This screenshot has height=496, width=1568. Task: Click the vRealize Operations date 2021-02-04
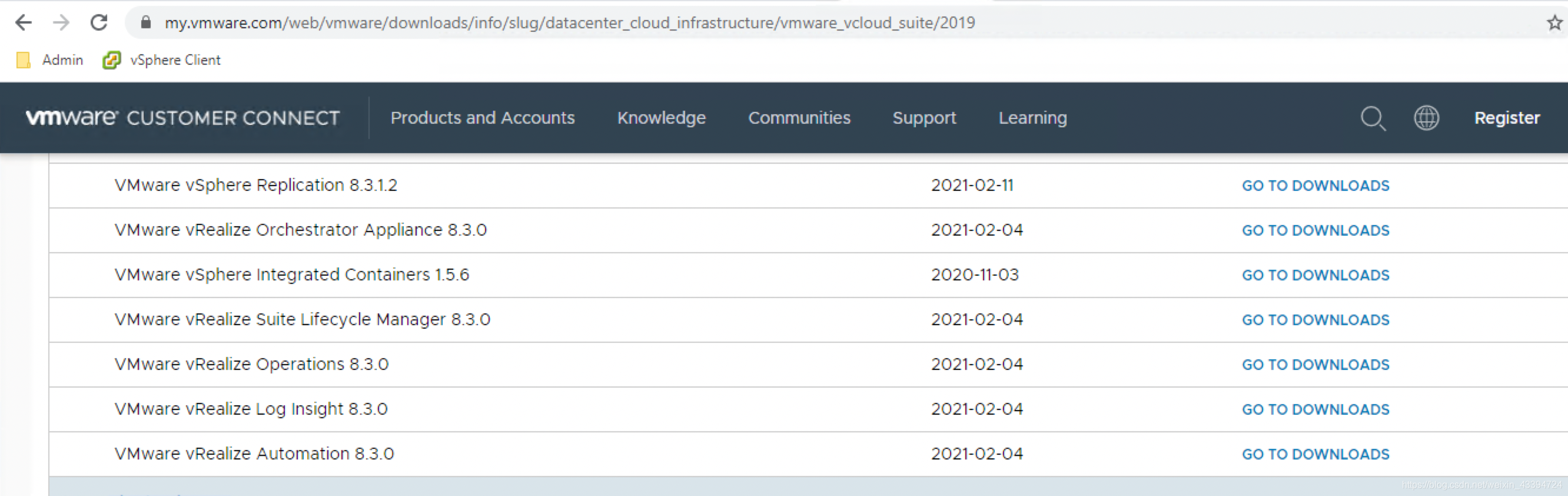tap(977, 365)
